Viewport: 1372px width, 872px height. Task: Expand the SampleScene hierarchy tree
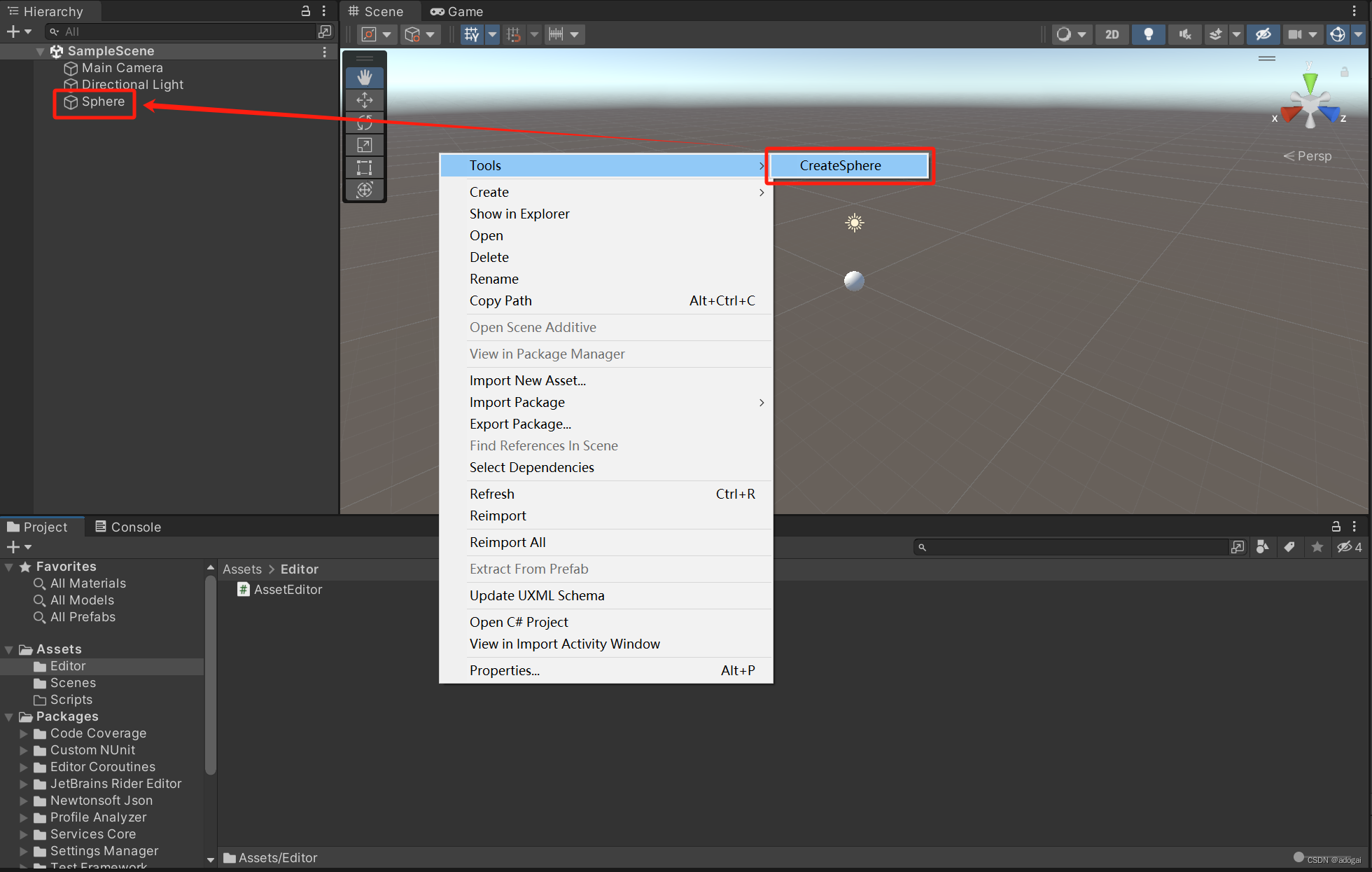pyautogui.click(x=41, y=50)
